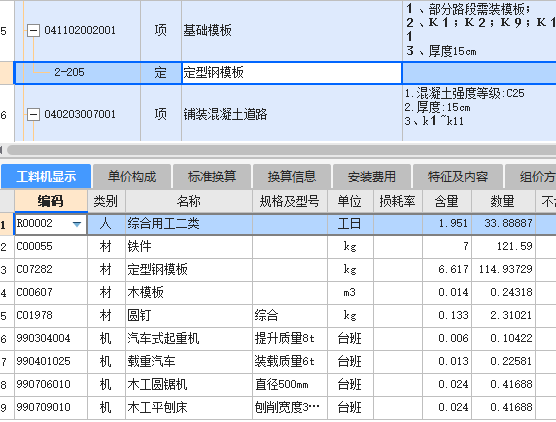Click the 铺装混凝土道路 name cell
The width and height of the screenshot is (556, 422).
coord(292,113)
